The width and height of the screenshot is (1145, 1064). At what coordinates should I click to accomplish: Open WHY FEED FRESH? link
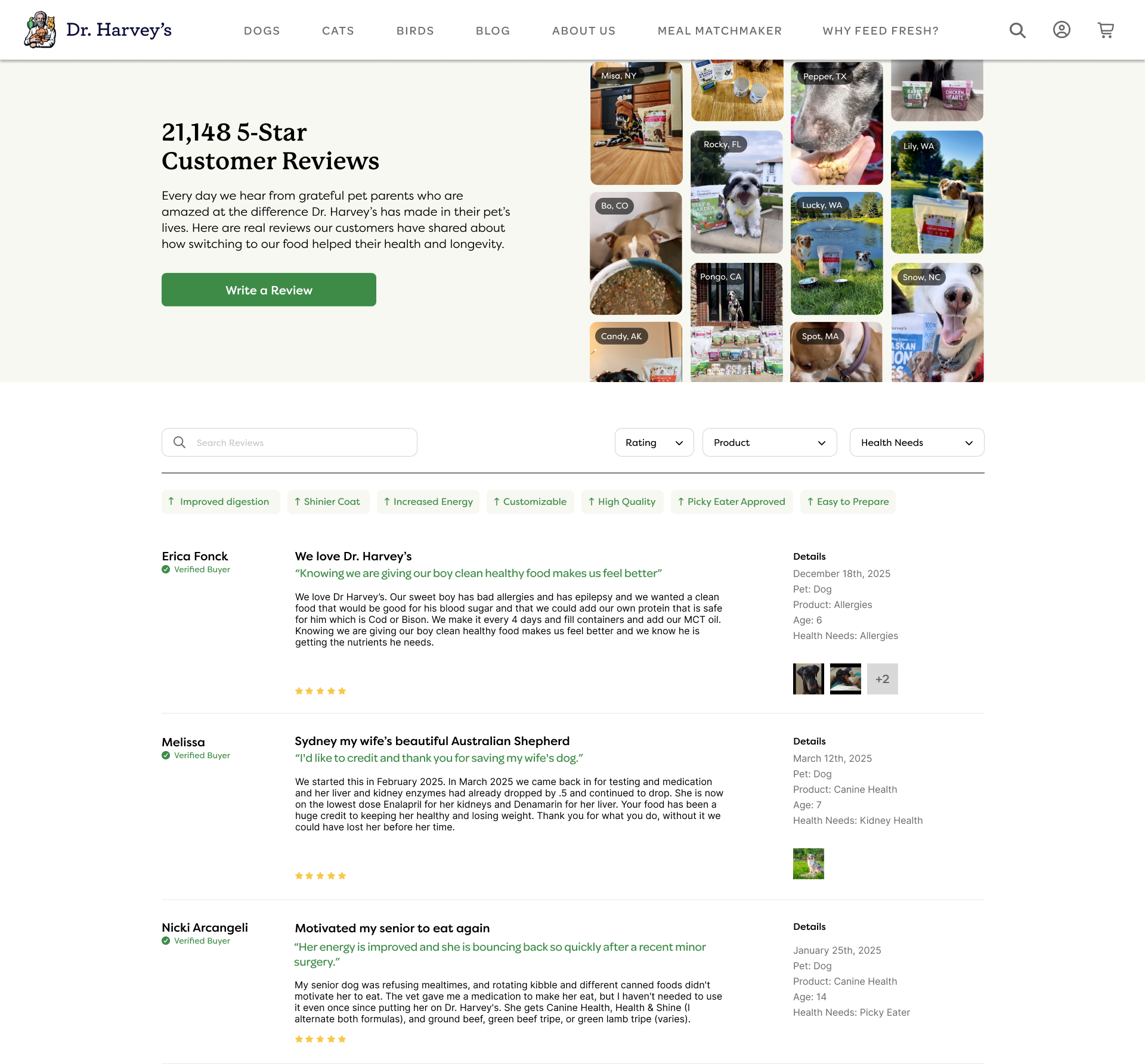[x=881, y=30]
